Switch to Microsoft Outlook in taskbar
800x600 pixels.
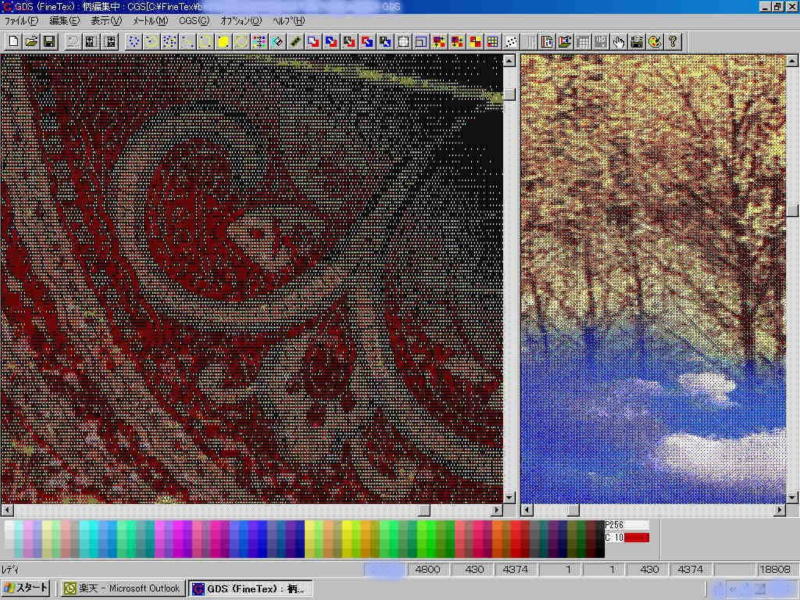point(122,589)
